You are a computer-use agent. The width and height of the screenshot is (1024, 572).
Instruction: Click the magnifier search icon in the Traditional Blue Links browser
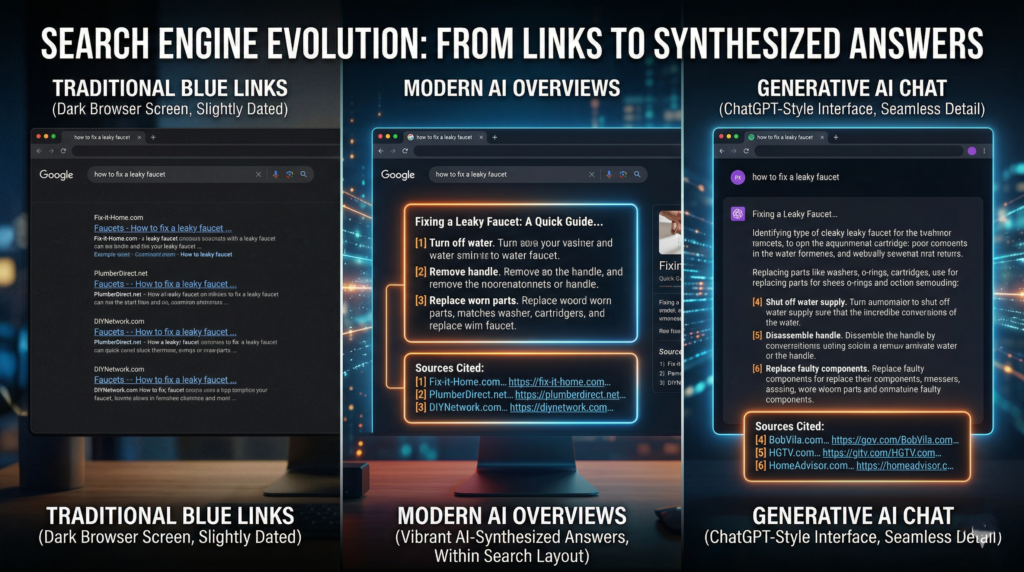[x=304, y=174]
